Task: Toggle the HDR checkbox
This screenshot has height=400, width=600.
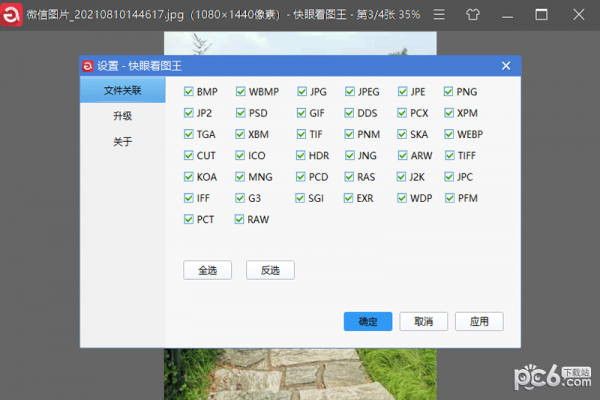Action: click(300, 155)
